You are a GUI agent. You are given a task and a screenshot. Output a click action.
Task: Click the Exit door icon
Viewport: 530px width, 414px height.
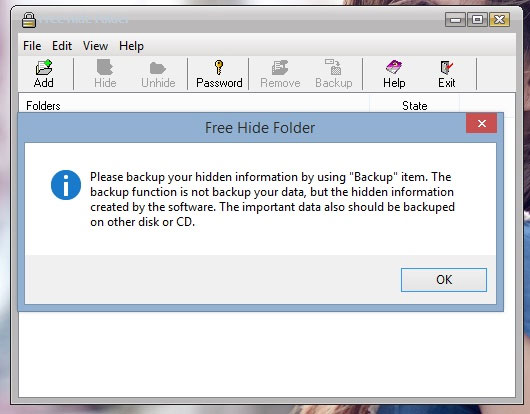click(447, 68)
